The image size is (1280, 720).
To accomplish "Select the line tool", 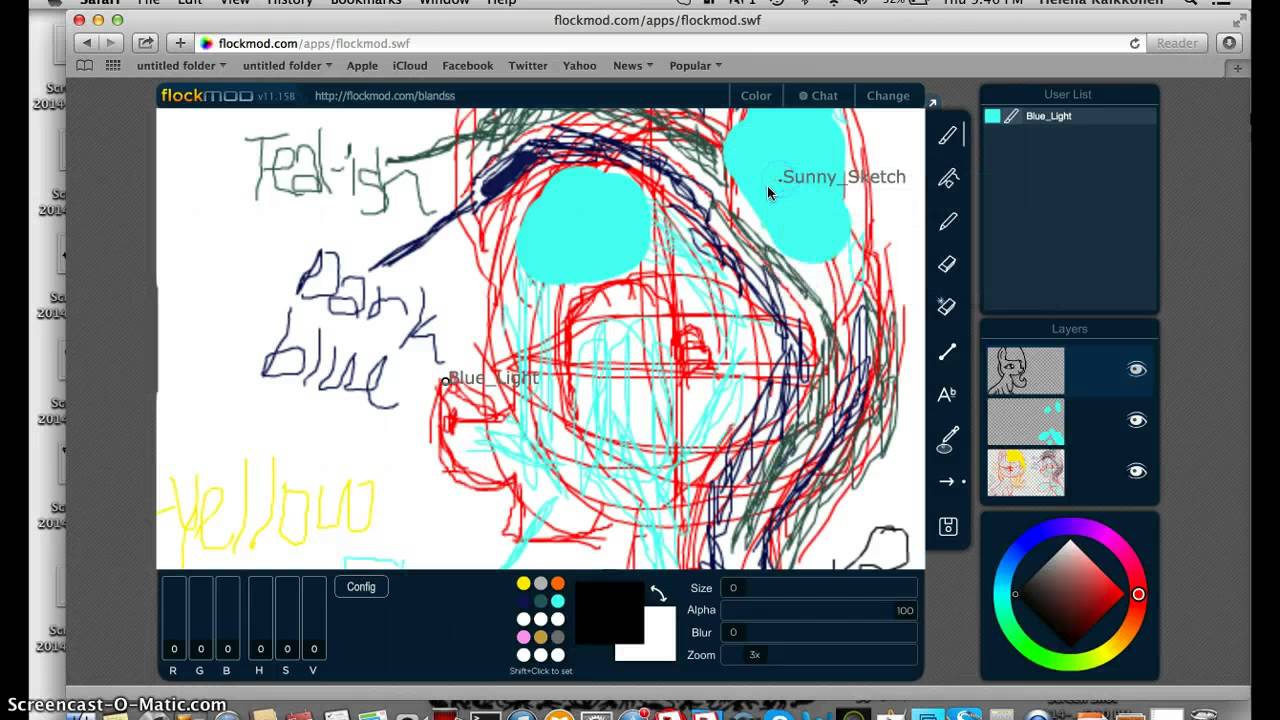I will [x=947, y=351].
